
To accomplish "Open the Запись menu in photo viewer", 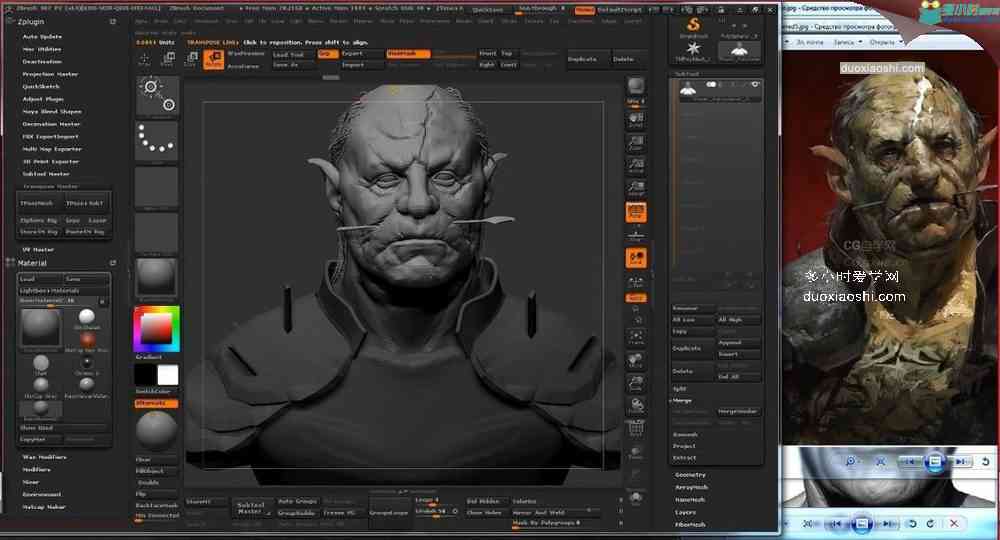I will pos(848,42).
